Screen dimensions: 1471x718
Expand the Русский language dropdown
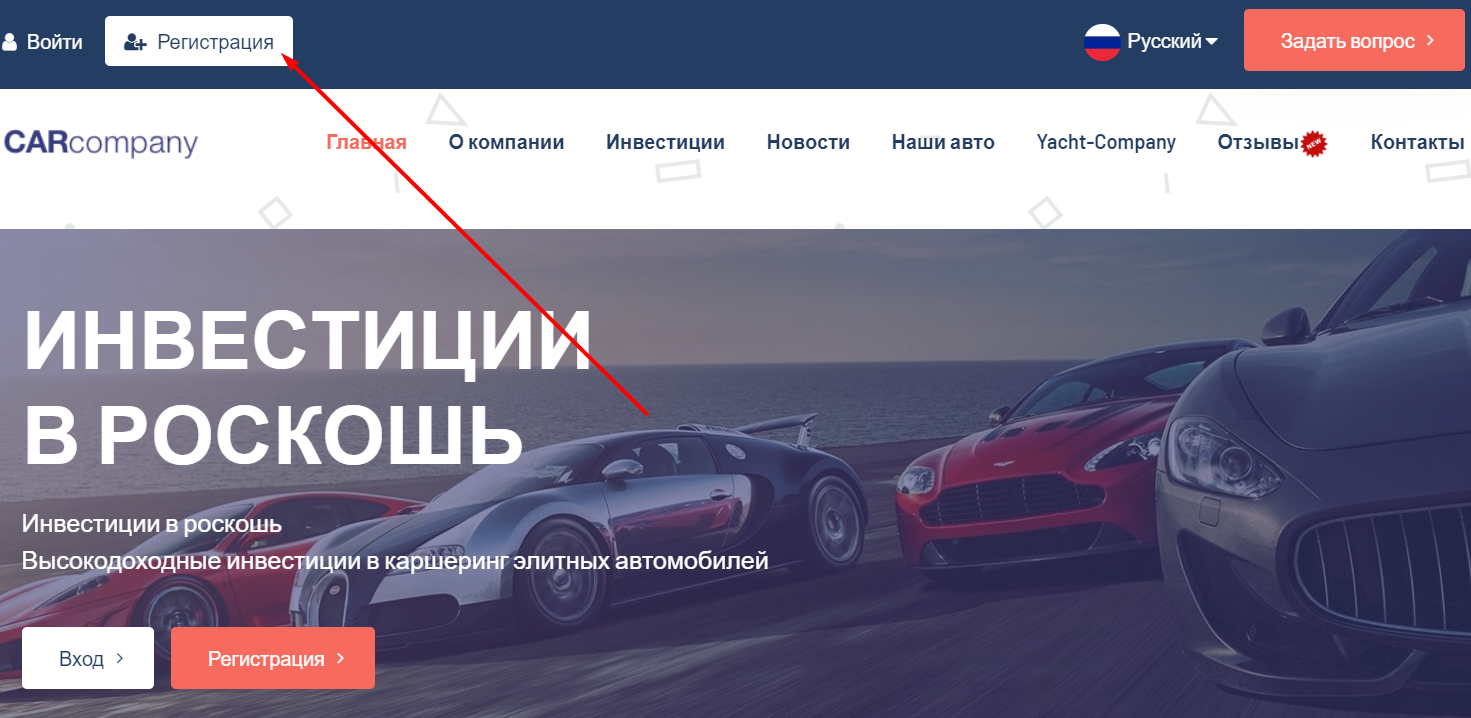(x=1152, y=42)
